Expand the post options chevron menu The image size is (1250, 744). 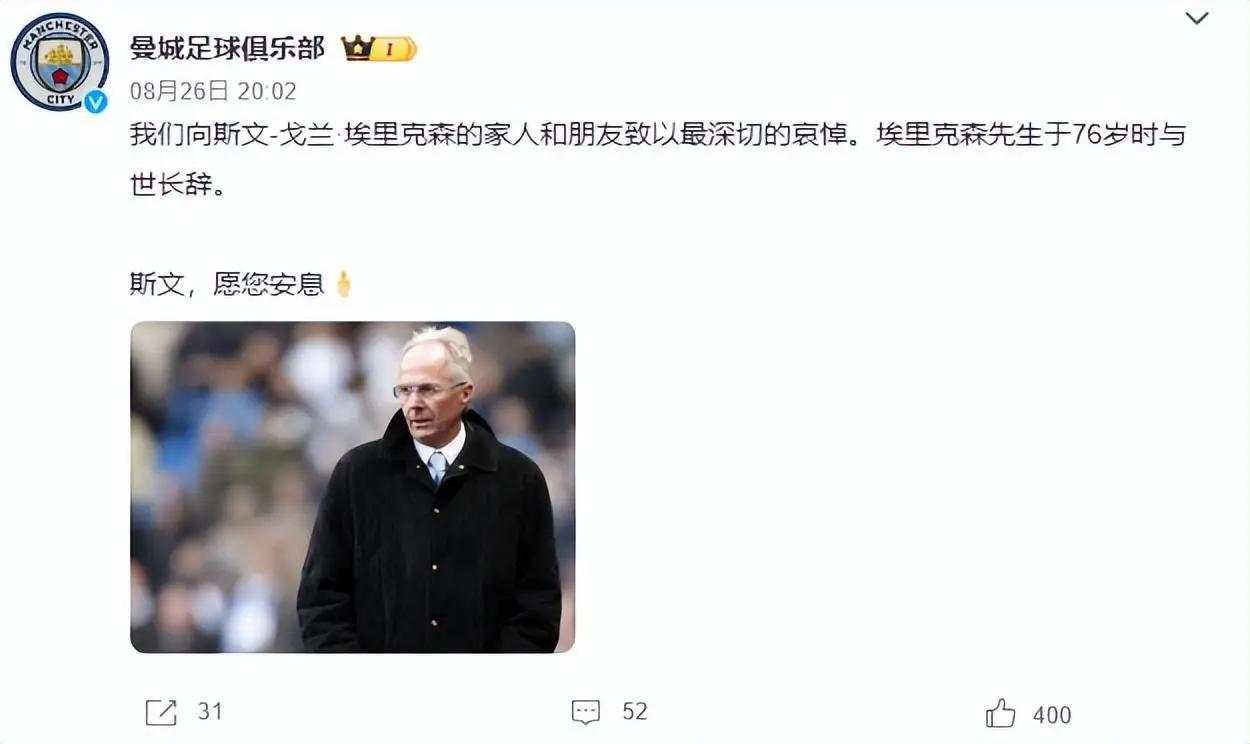pyautogui.click(x=1196, y=18)
